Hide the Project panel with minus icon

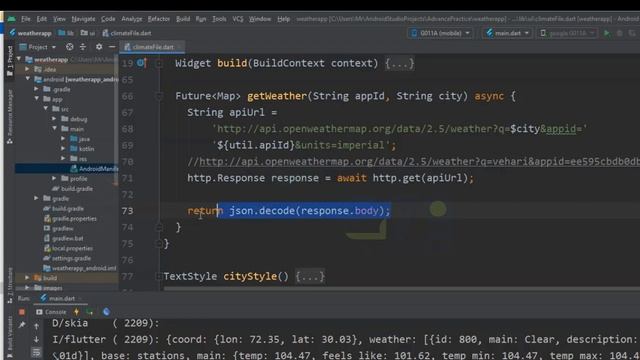click(112, 47)
